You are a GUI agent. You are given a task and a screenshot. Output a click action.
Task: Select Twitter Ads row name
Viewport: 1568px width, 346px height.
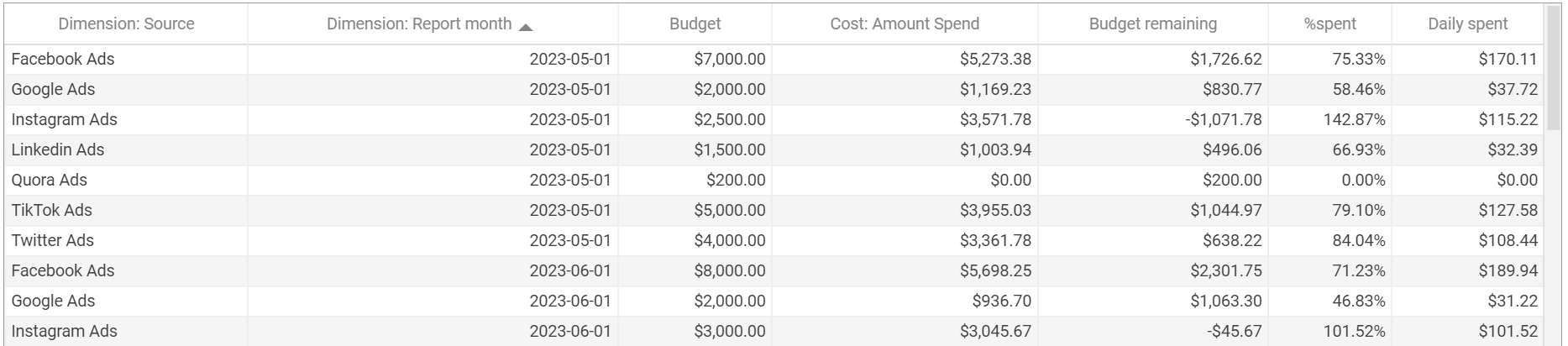53,241
